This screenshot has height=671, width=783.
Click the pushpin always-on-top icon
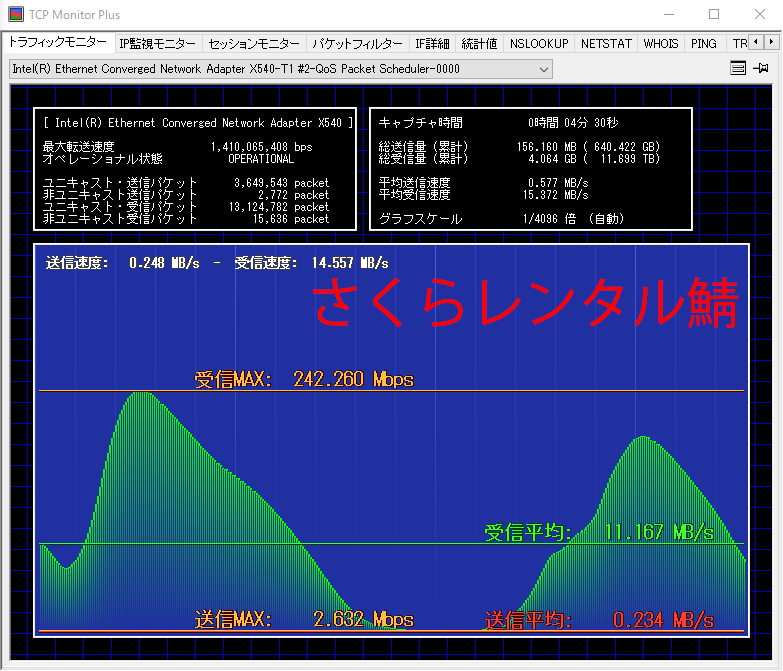761,69
